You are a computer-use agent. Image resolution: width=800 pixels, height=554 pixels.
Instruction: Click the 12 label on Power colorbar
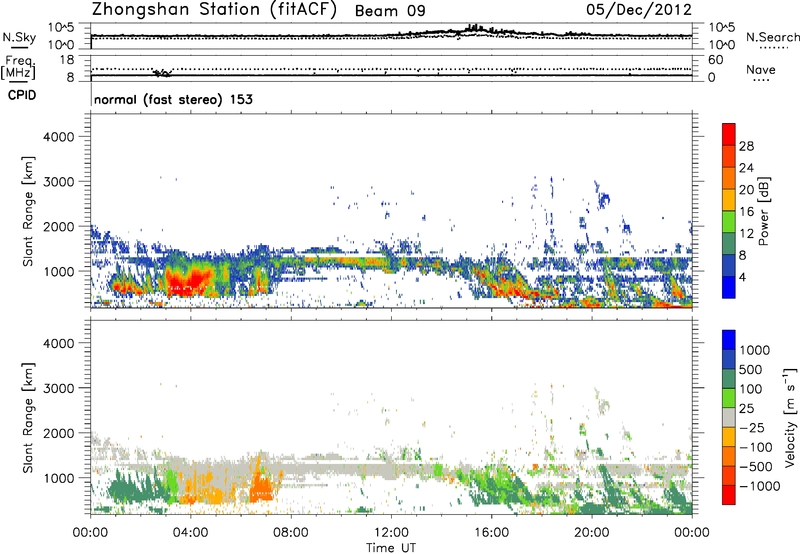click(746, 234)
